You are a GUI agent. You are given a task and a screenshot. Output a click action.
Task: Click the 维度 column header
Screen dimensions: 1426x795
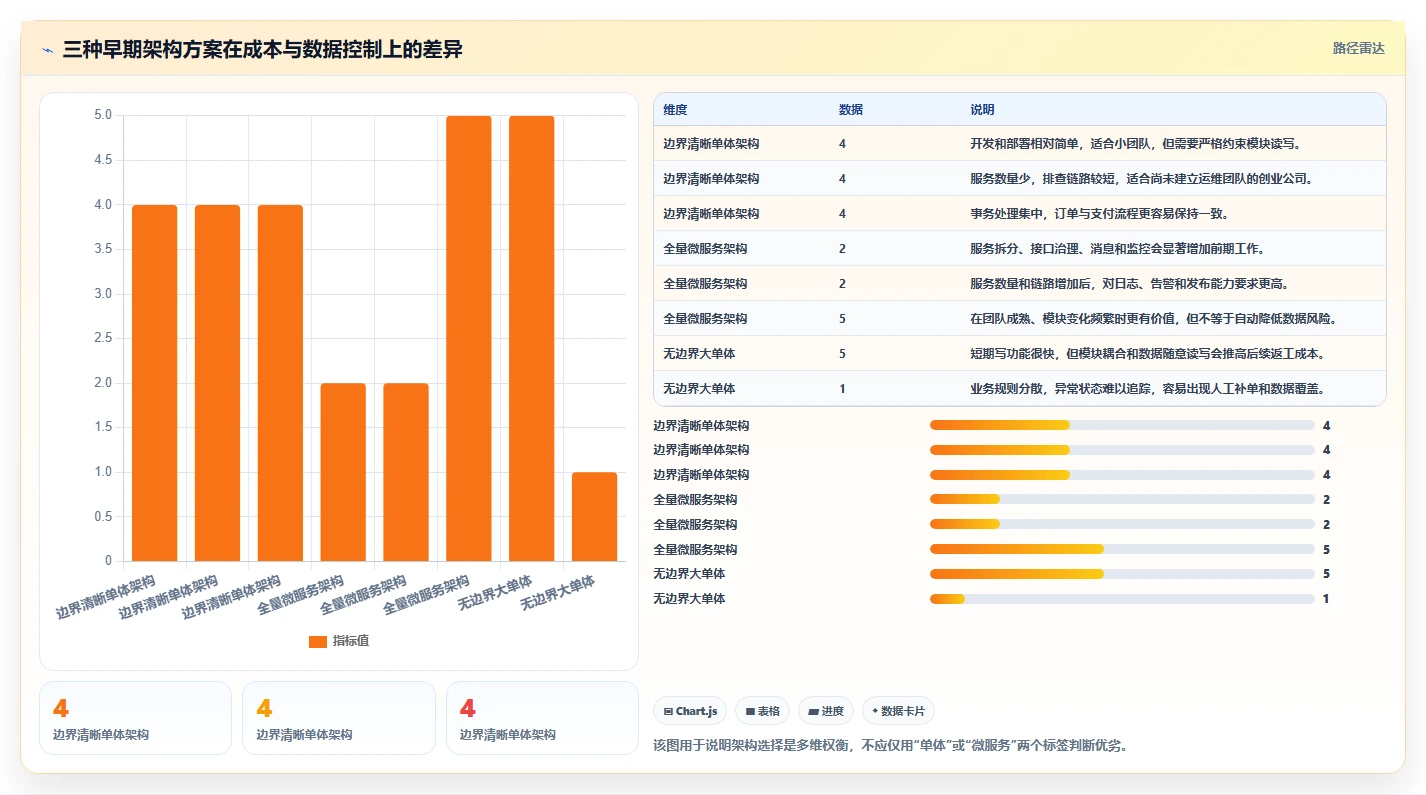coord(675,109)
